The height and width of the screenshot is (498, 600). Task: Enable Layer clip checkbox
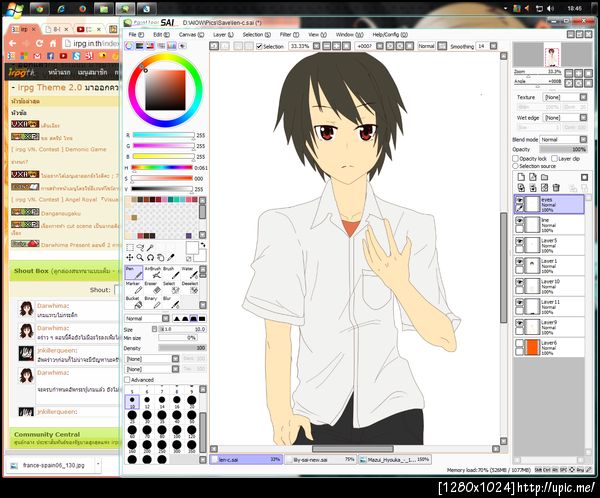click(554, 158)
